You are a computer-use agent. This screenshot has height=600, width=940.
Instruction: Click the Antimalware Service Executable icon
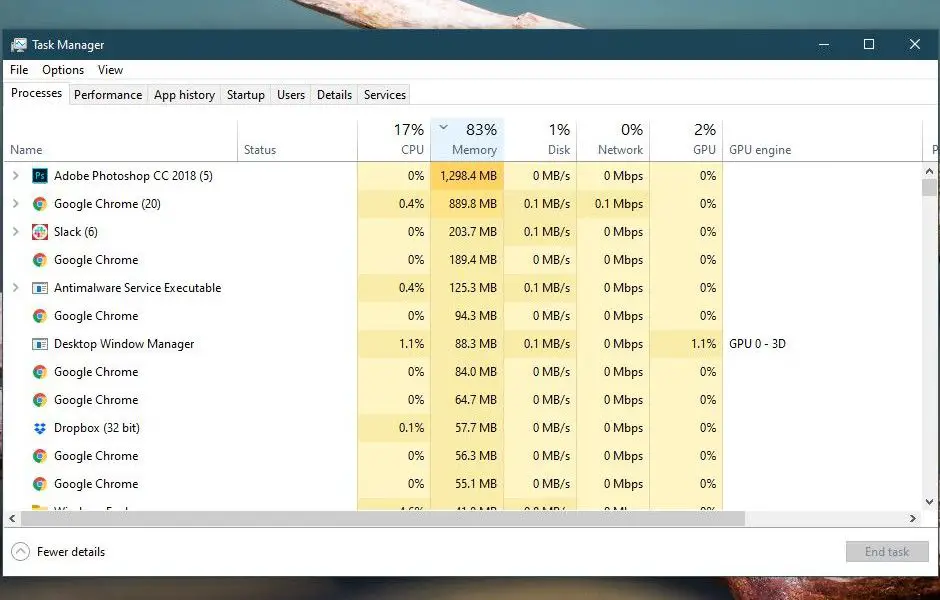[x=40, y=288]
